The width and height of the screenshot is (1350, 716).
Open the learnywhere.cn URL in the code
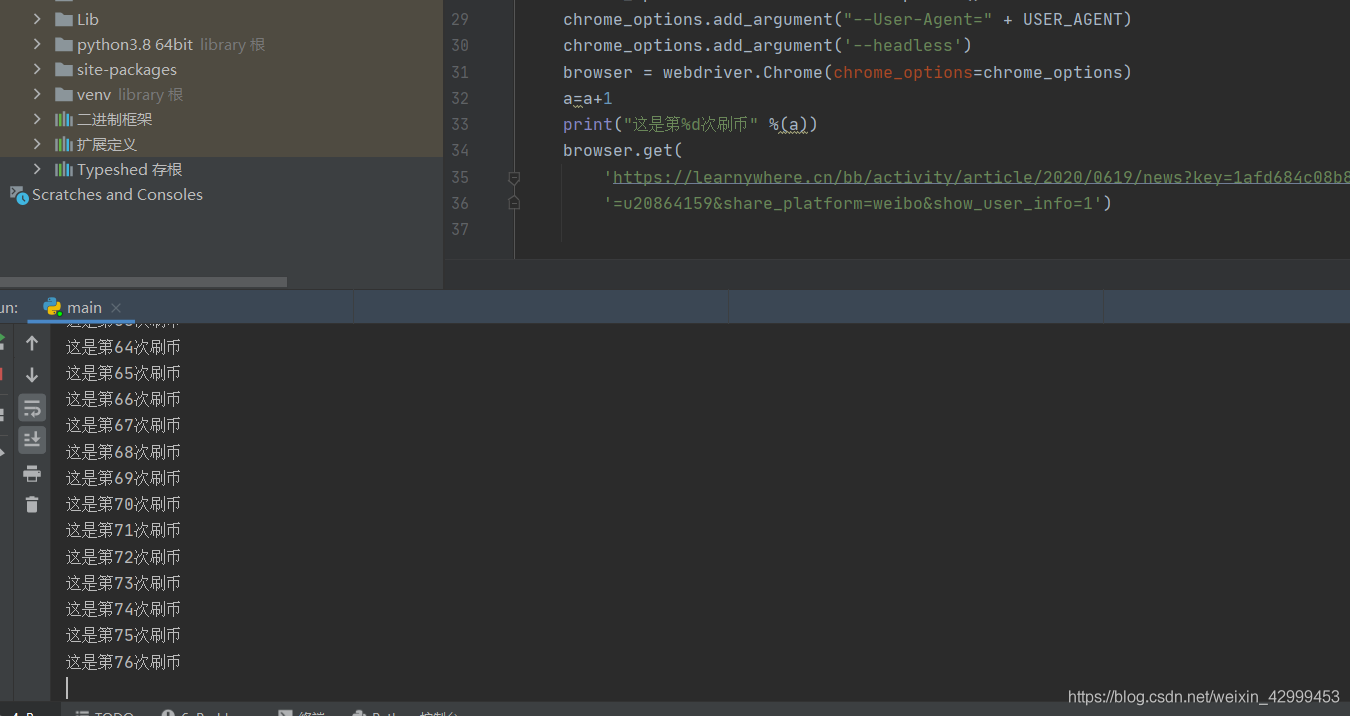981,177
